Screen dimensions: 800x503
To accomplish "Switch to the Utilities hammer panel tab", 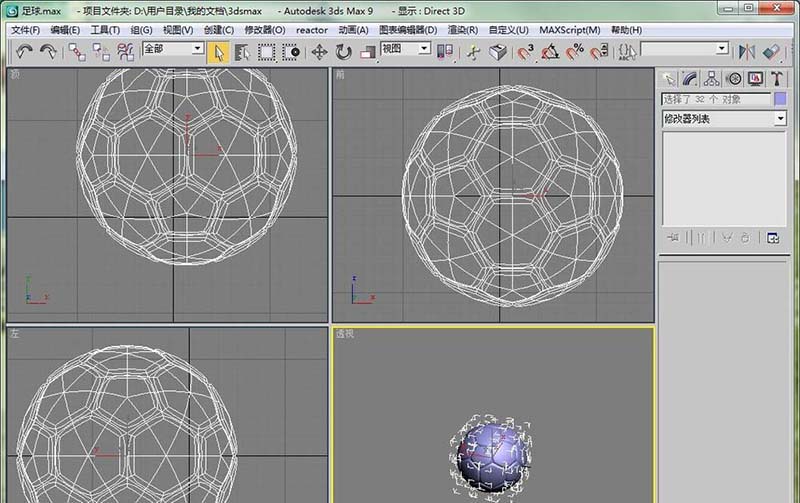I will point(777,79).
